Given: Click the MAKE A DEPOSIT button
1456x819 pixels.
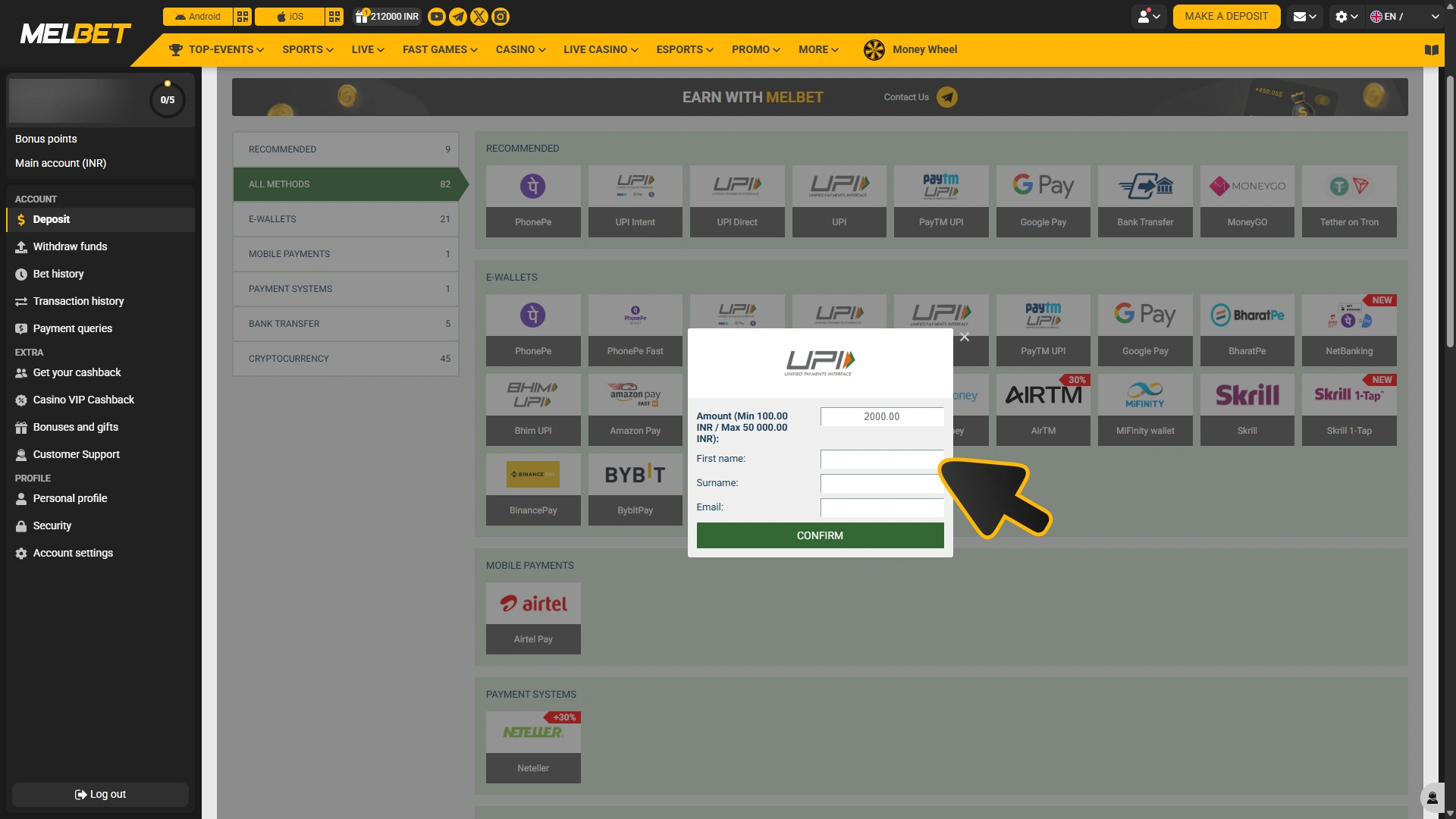Looking at the screenshot, I should pyautogui.click(x=1226, y=17).
